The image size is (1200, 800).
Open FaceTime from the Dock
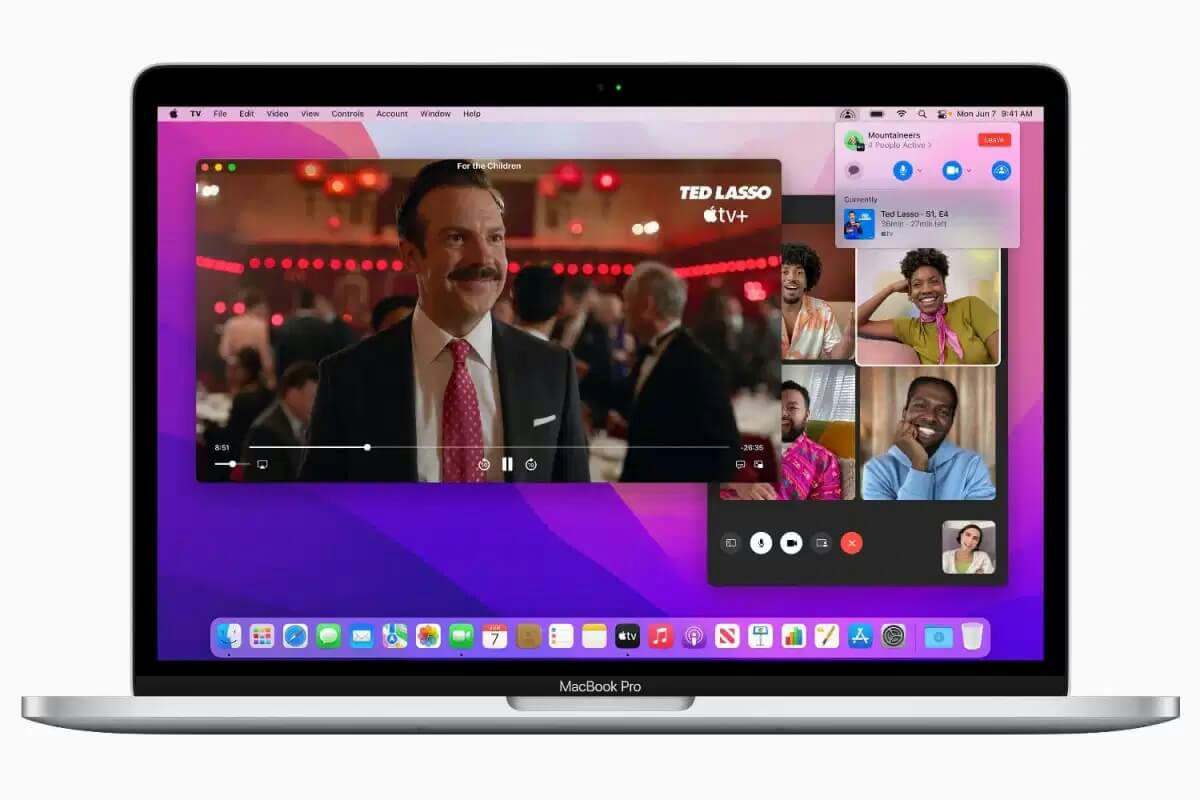tap(461, 635)
